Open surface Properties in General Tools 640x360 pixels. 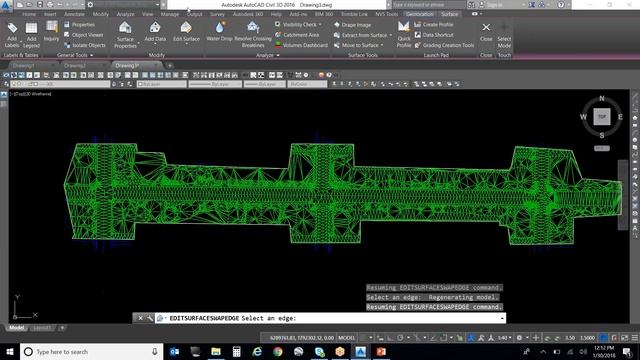79,24
